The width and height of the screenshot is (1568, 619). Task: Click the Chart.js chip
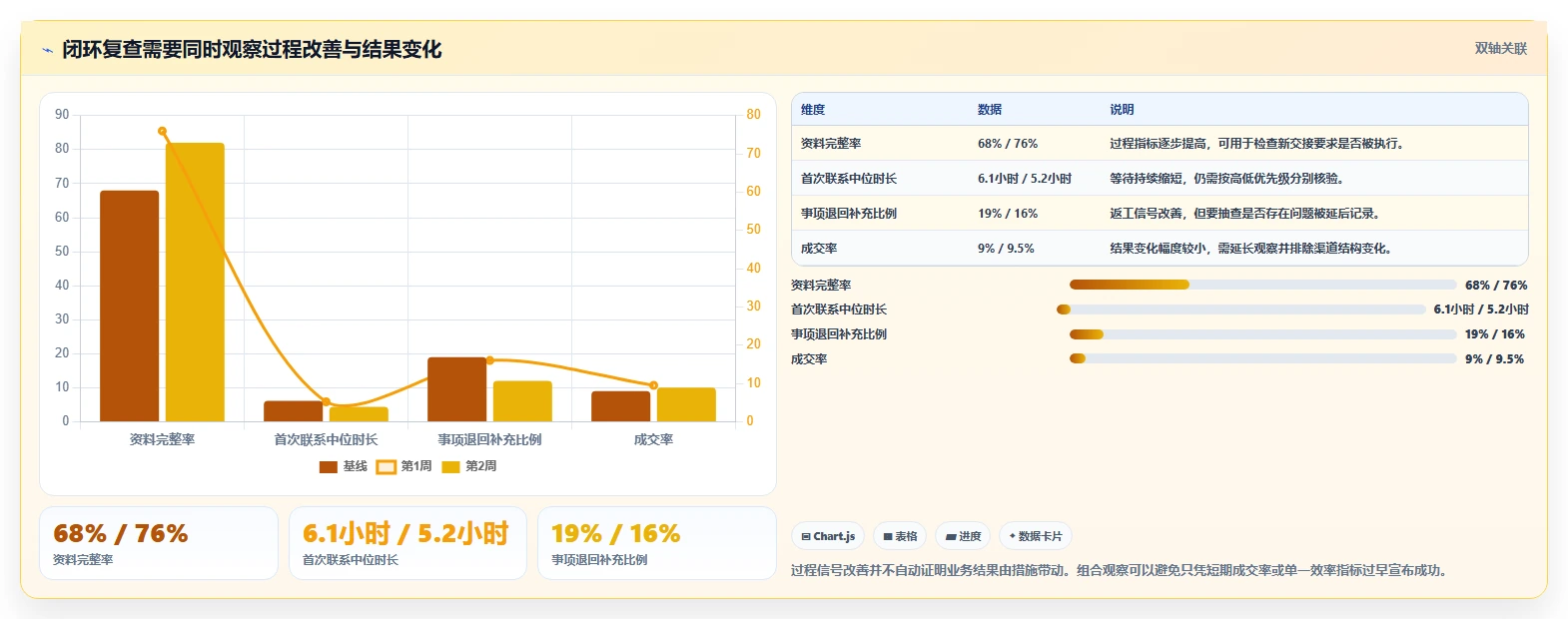click(x=828, y=536)
